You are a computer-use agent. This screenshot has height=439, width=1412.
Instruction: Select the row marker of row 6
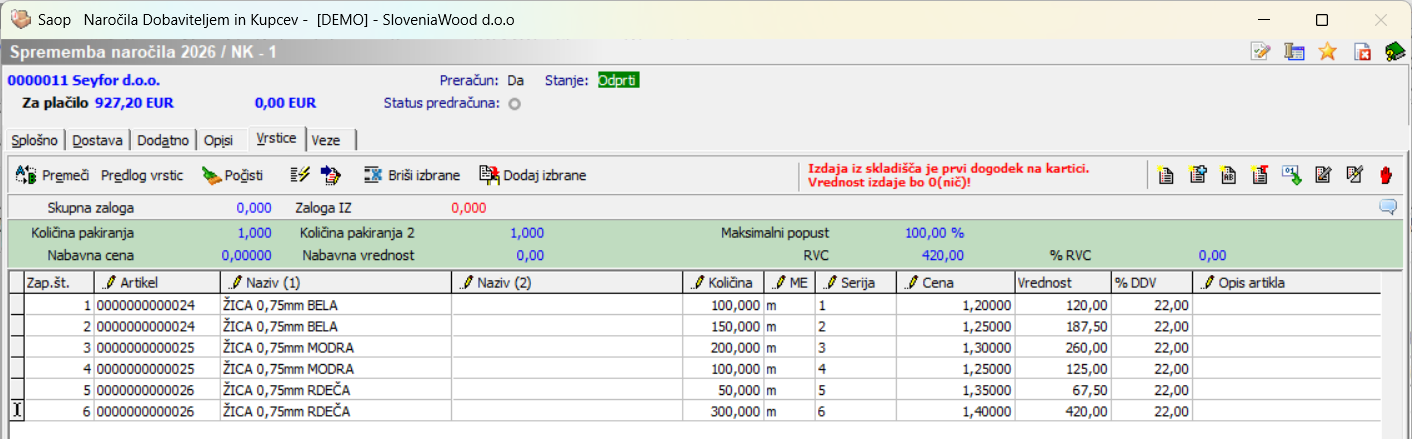pyautogui.click(x=16, y=409)
